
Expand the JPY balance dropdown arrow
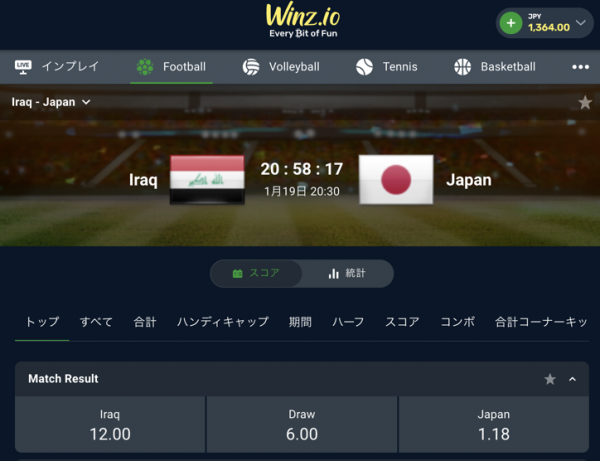click(x=580, y=23)
